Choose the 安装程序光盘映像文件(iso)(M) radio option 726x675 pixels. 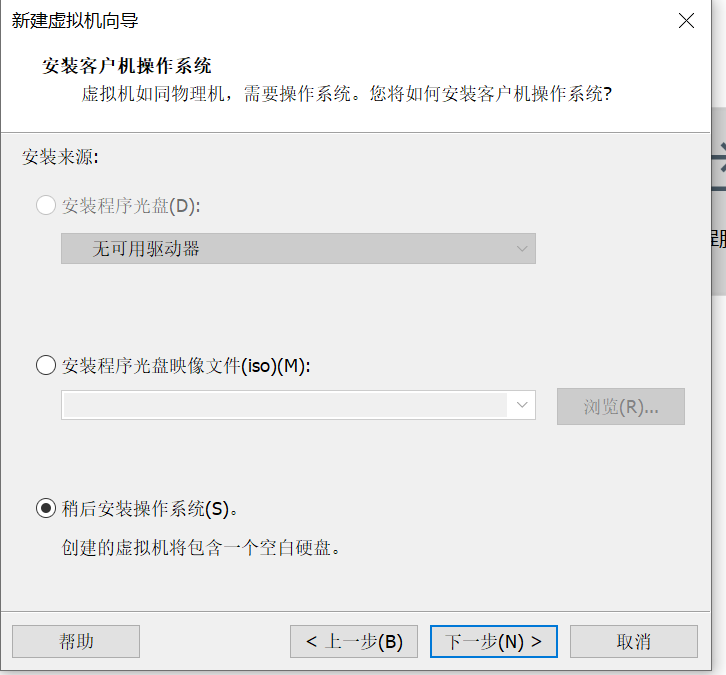46,365
